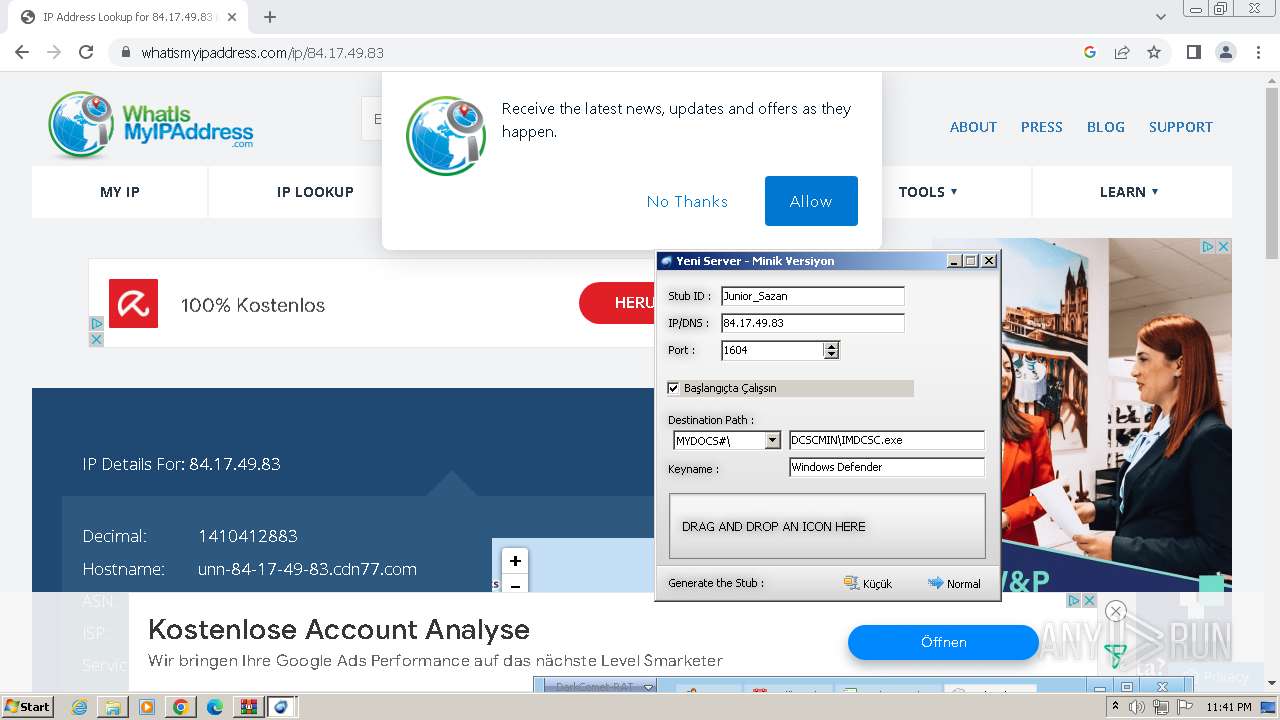Go to the IP LOOKUP nav item
This screenshot has width=1280, height=720.
[x=315, y=192]
